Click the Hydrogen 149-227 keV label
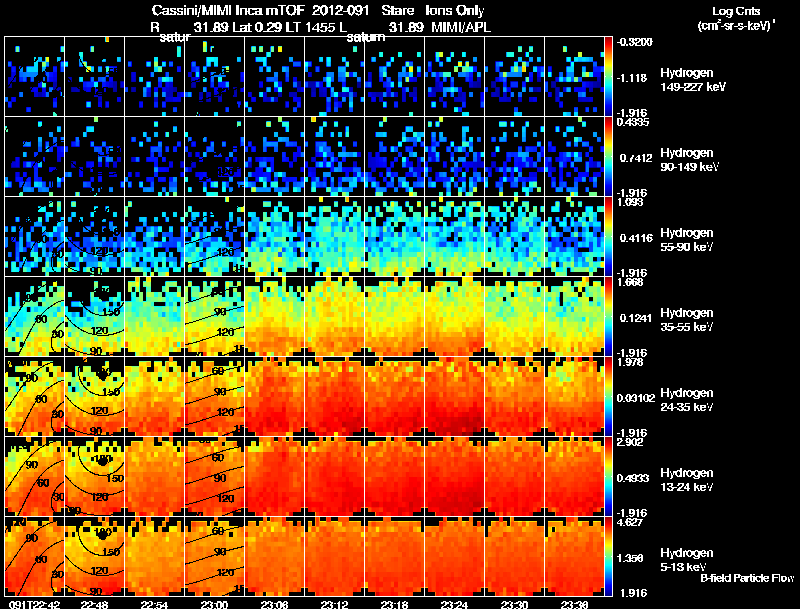800x609 pixels. click(693, 80)
